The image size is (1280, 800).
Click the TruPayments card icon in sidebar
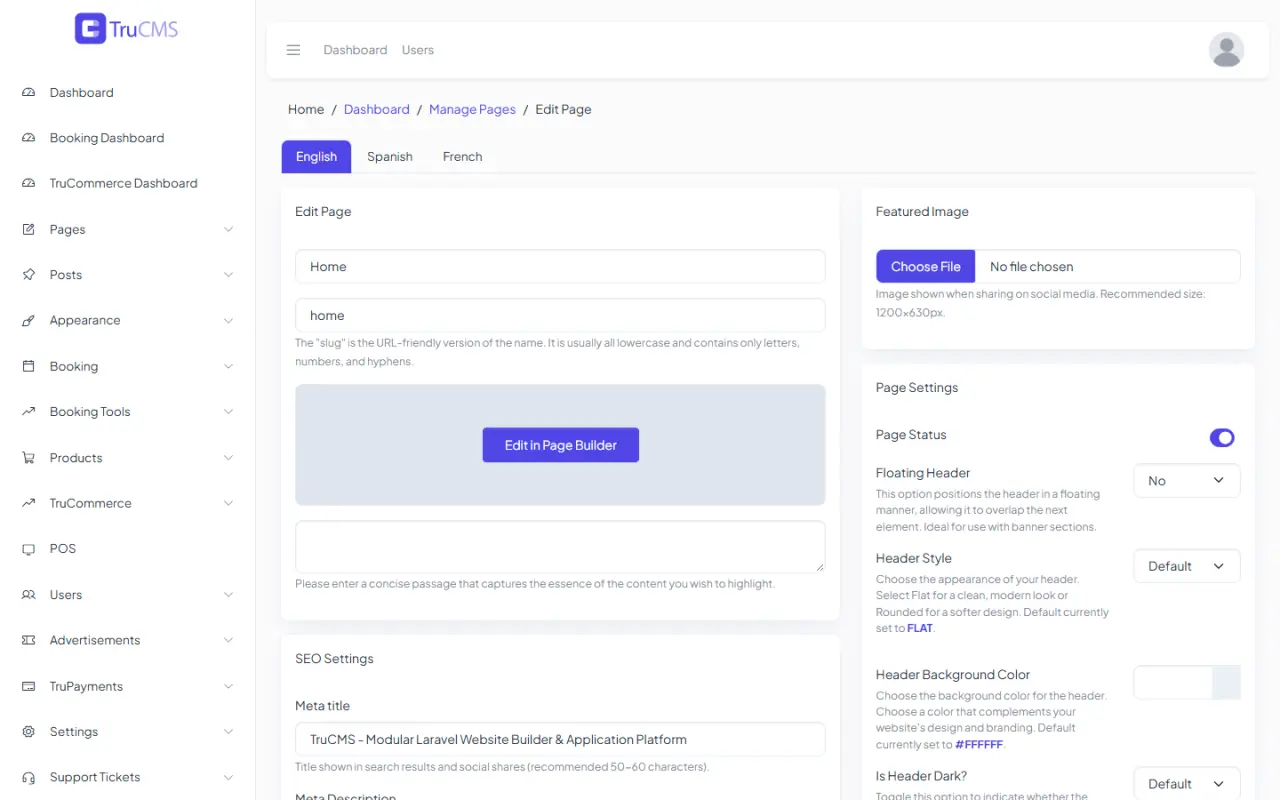pos(29,686)
